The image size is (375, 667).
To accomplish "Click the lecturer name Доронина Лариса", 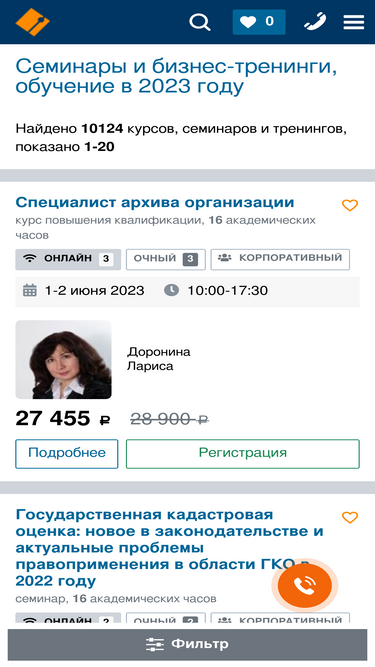I will (159, 359).
